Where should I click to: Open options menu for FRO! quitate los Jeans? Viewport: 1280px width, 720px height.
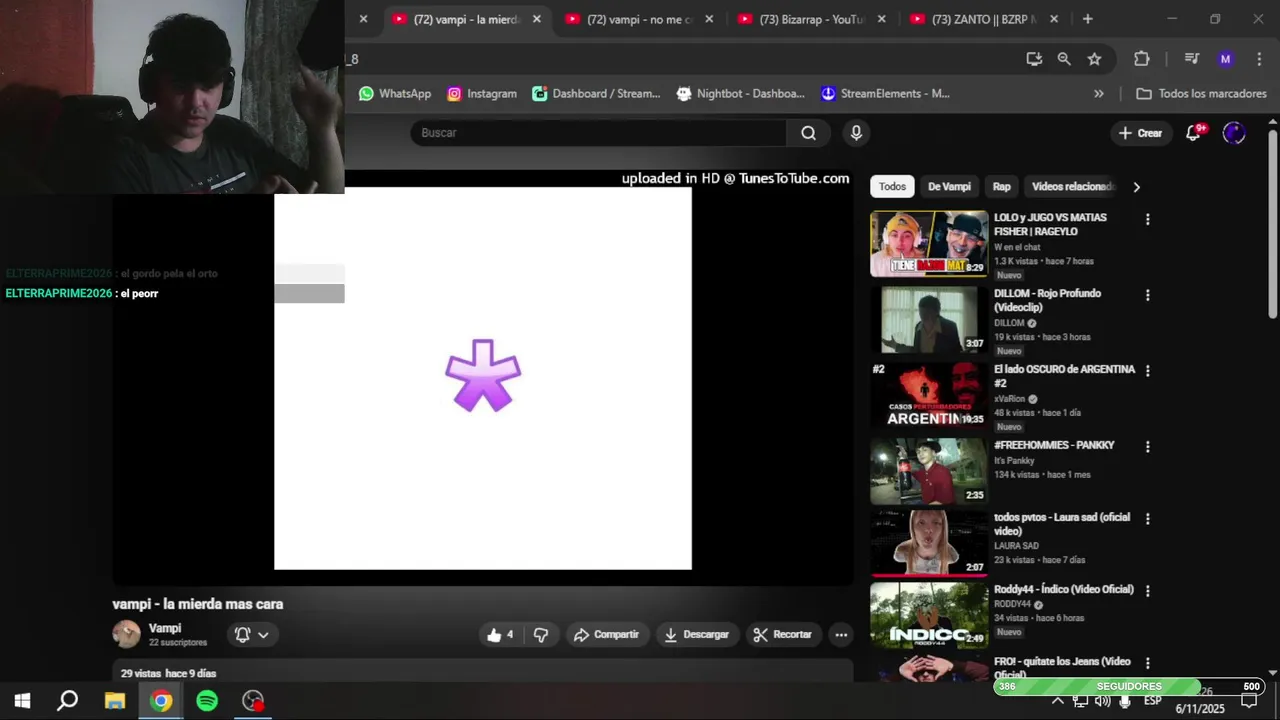click(1147, 663)
